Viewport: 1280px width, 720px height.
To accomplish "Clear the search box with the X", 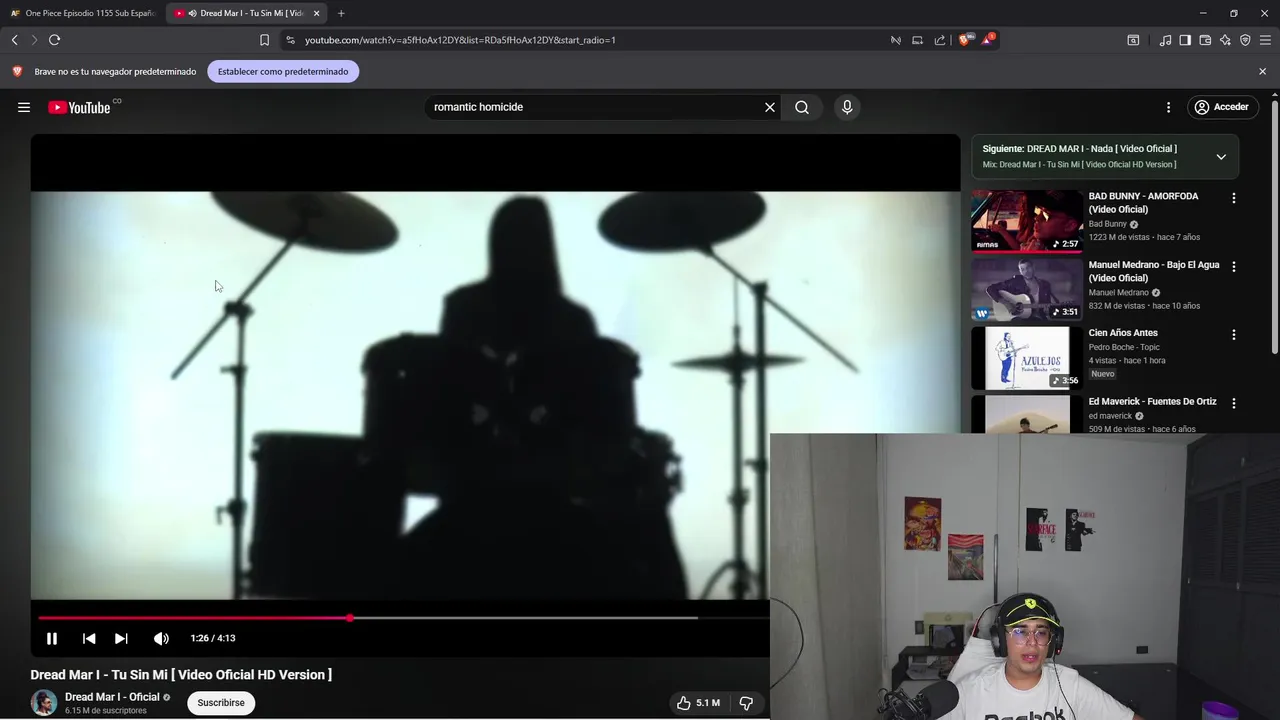I will click(x=770, y=107).
